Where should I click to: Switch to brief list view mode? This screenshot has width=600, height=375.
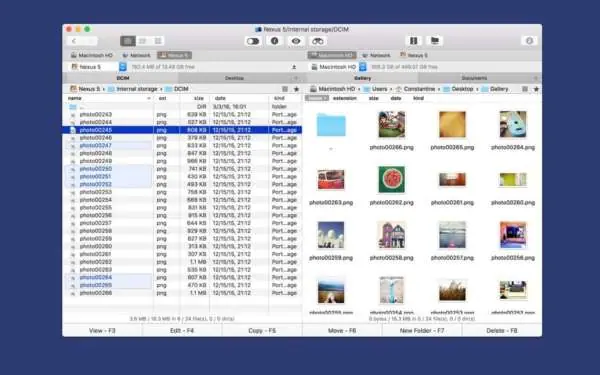click(143, 41)
